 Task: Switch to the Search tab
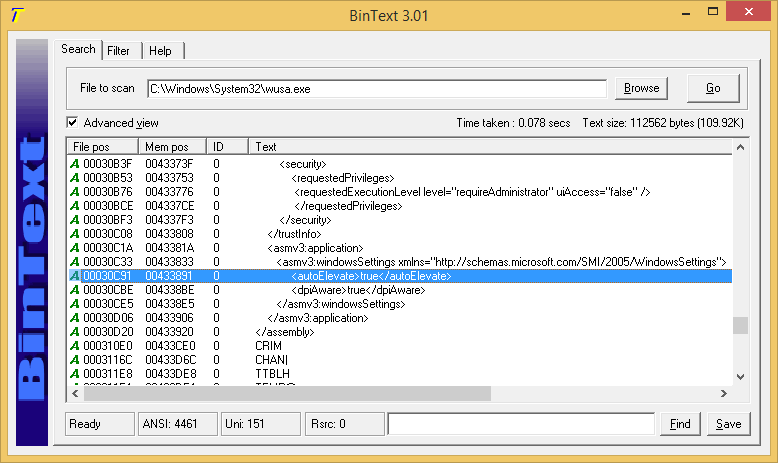78,49
